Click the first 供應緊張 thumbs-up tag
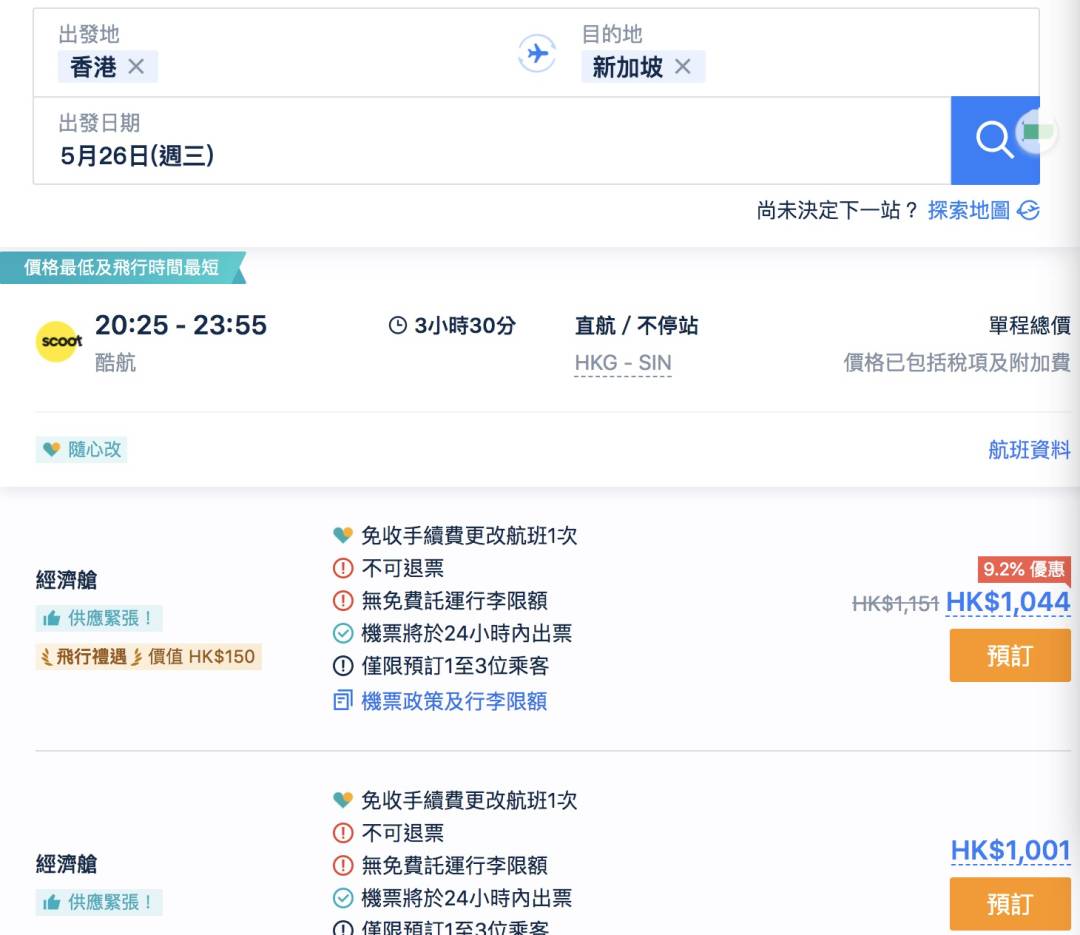1080x935 pixels. tap(99, 618)
